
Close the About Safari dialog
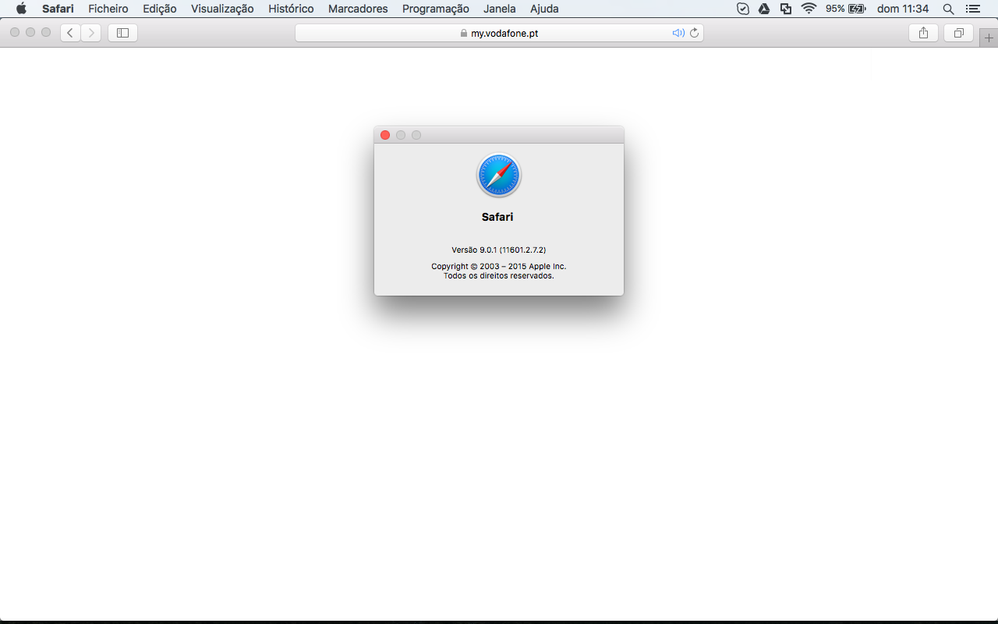click(x=385, y=135)
